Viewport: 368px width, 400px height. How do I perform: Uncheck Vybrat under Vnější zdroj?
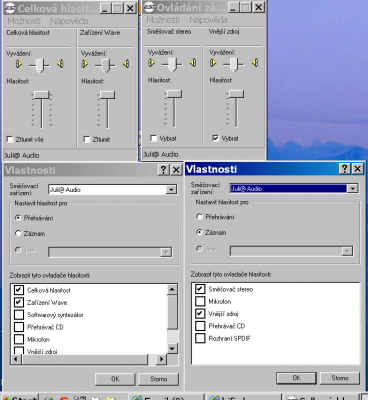[215, 138]
